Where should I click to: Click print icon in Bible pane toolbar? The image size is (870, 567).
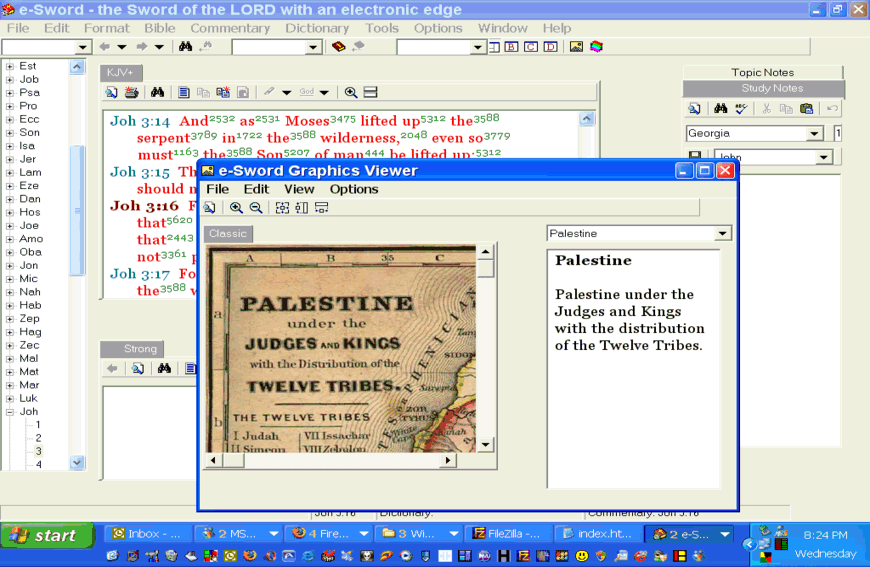point(131,92)
